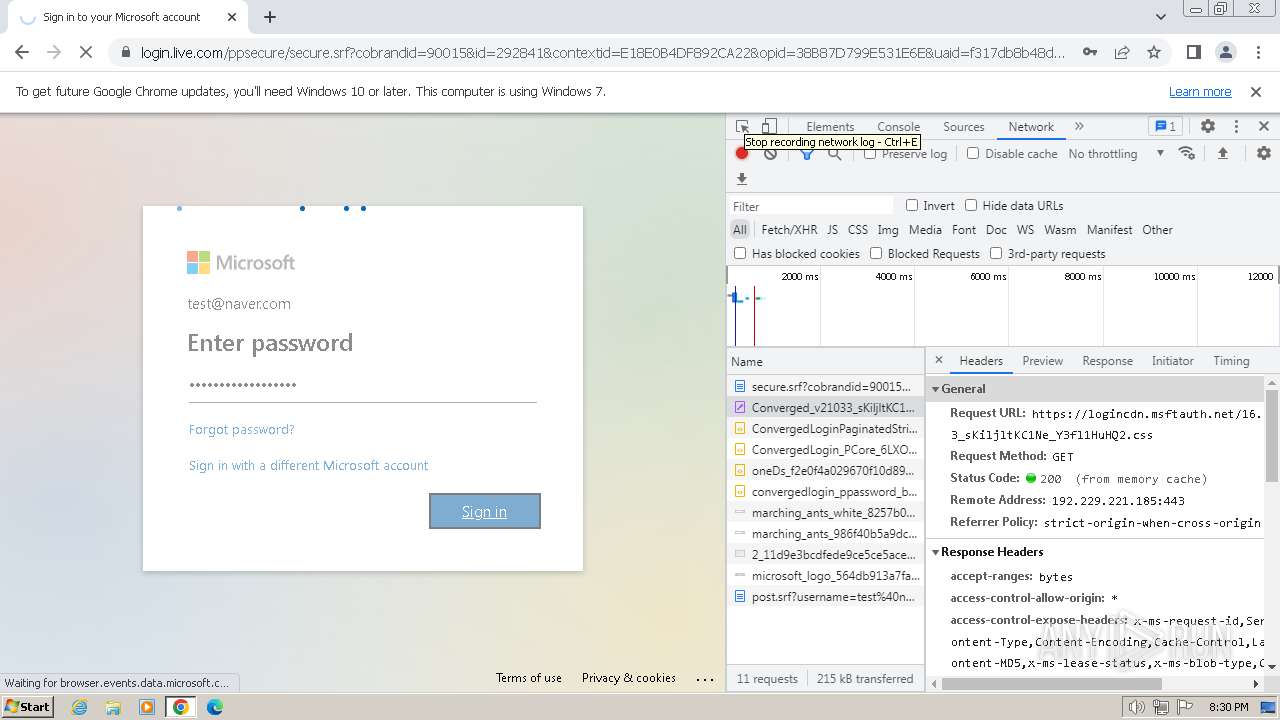Toggle Chrome side panel
Image resolution: width=1280 pixels, height=720 pixels.
click(x=1193, y=52)
